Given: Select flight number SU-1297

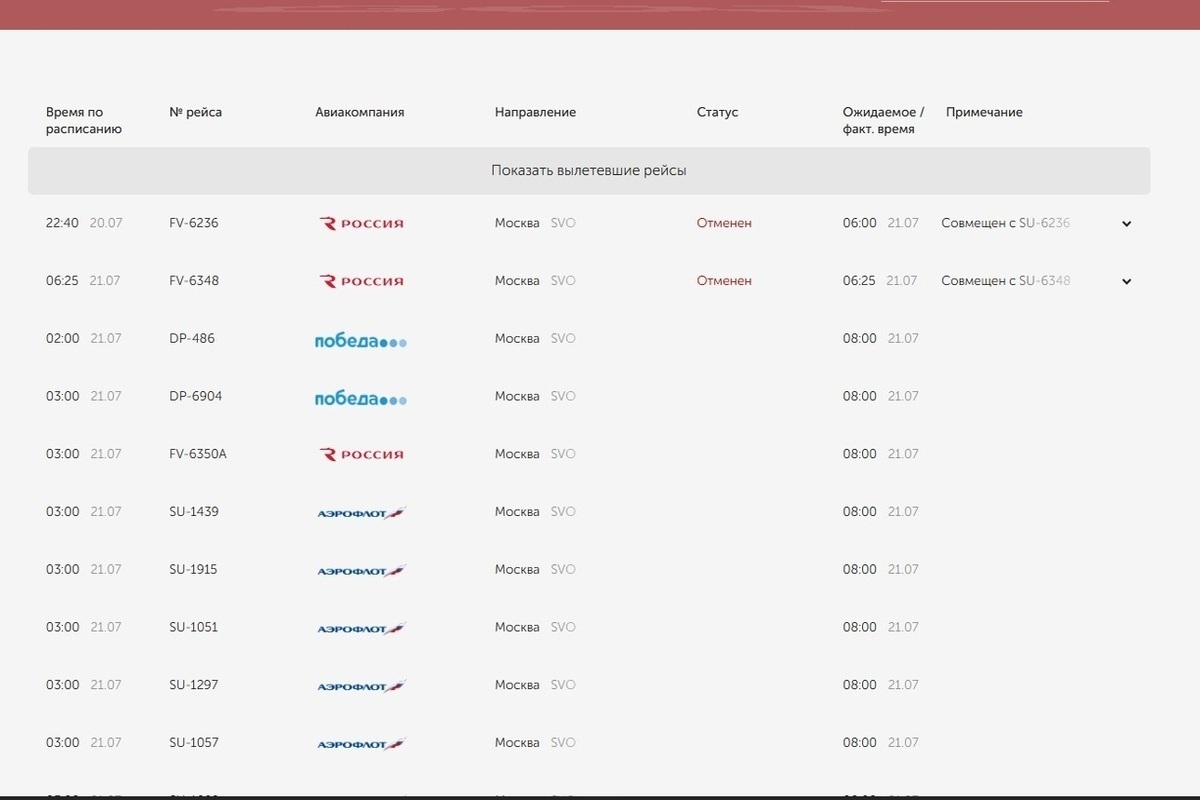Looking at the screenshot, I should click(x=194, y=686).
